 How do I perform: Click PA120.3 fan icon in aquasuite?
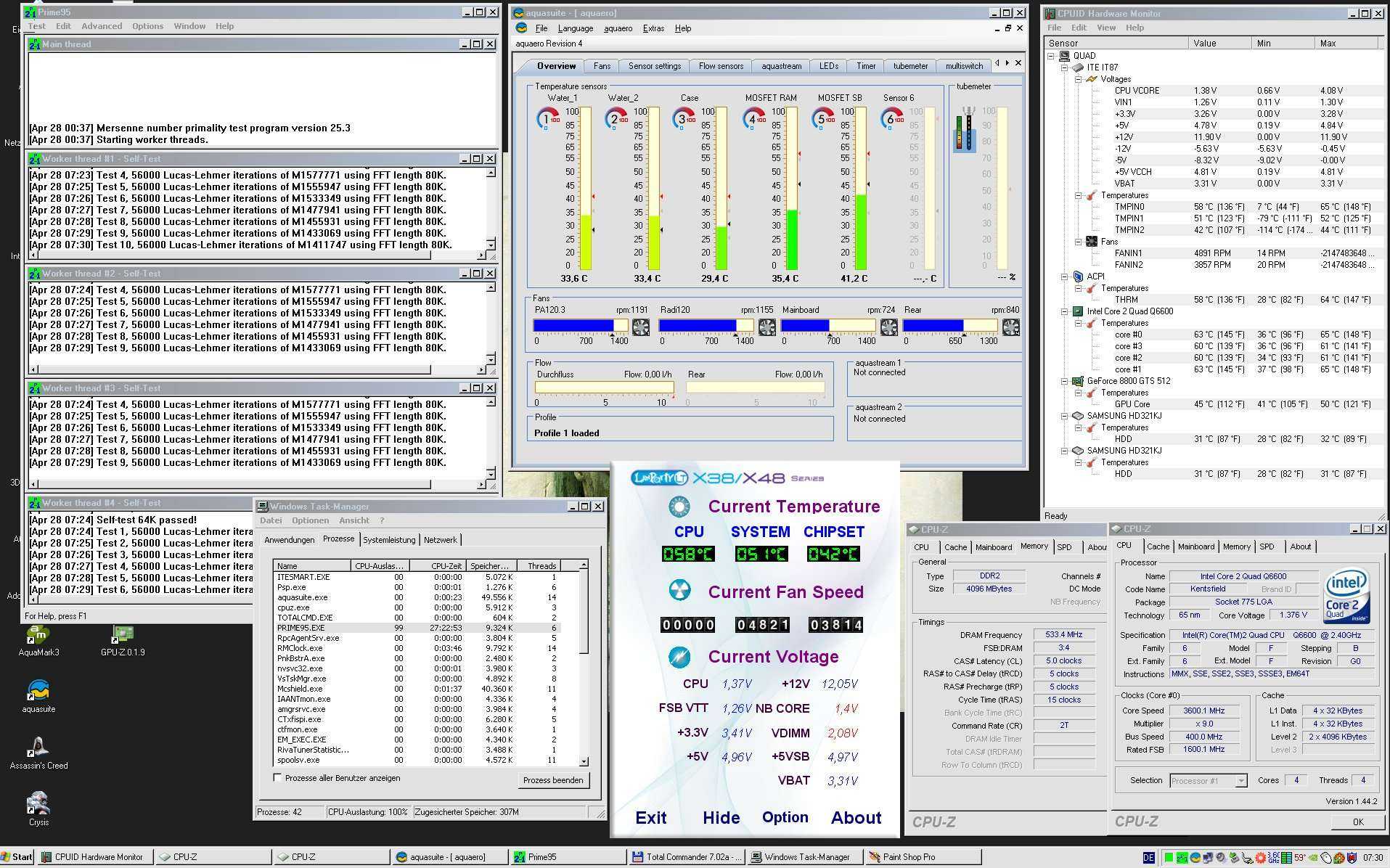[x=640, y=327]
